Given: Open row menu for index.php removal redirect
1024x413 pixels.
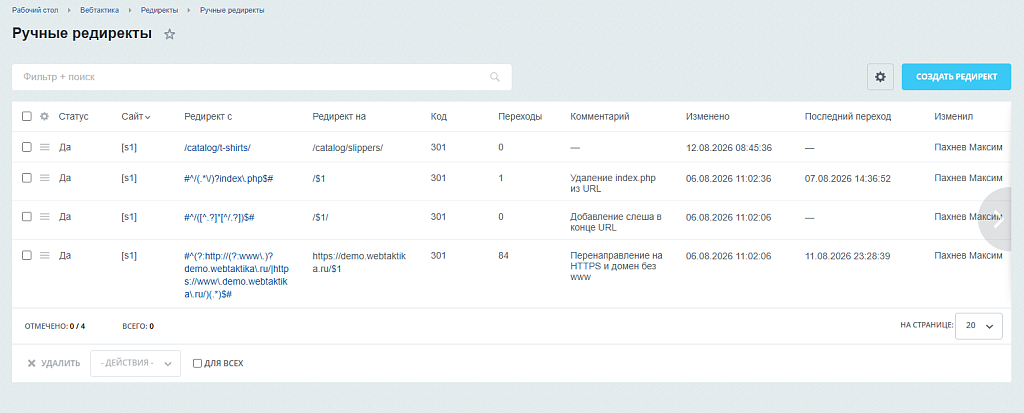Looking at the screenshot, I should (x=44, y=178).
